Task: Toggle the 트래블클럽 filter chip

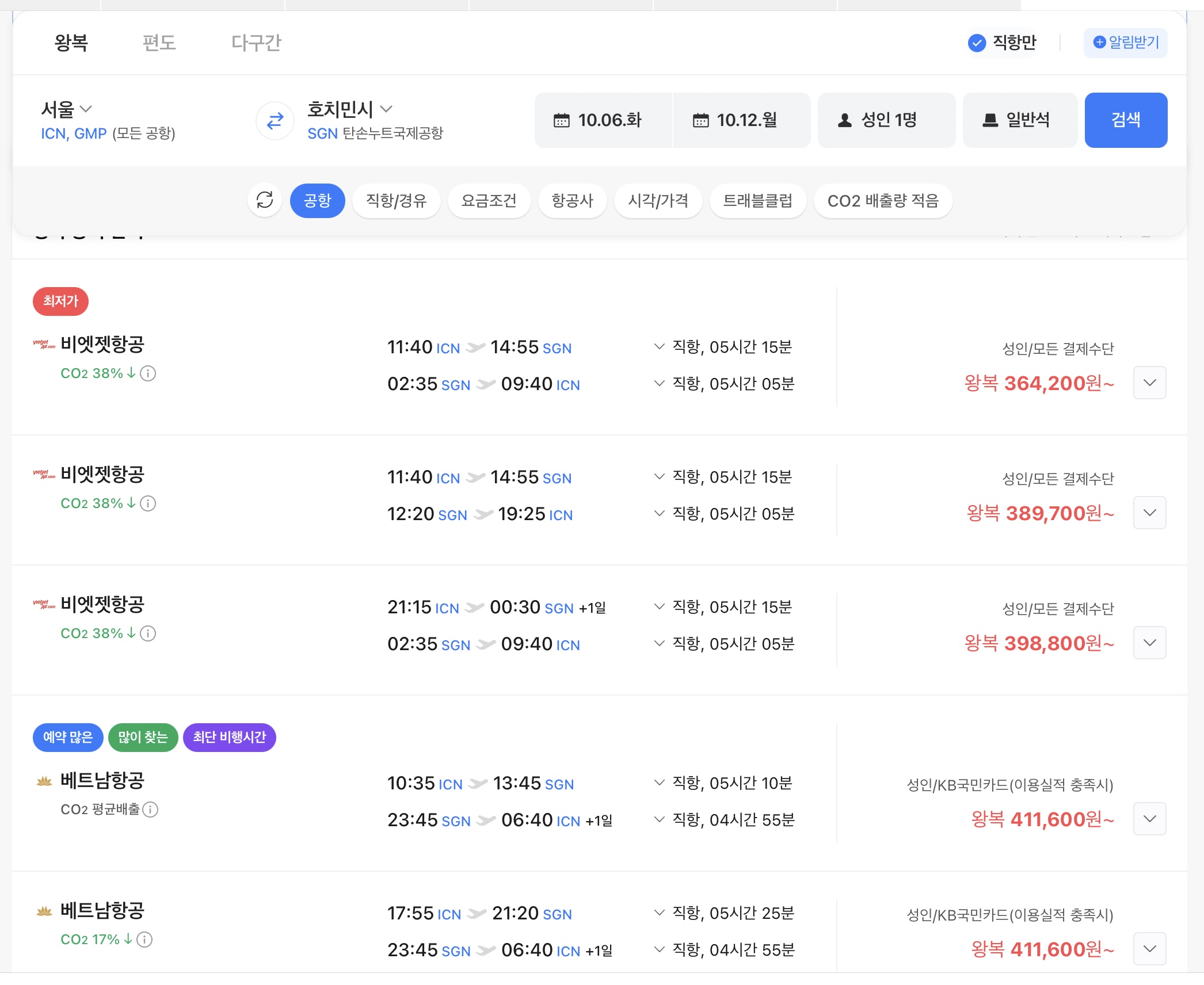Action: point(757,201)
